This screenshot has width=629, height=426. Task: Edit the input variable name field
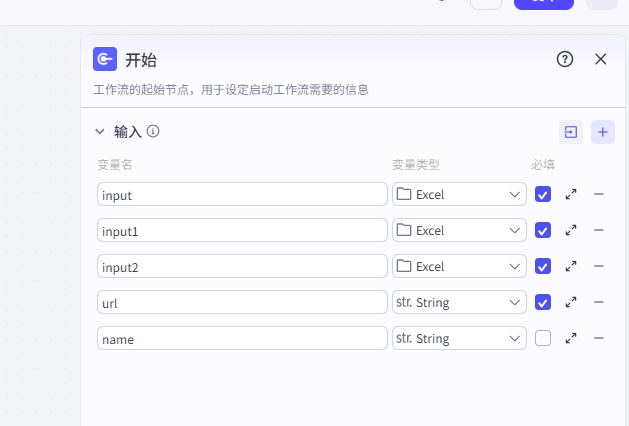pyautogui.click(x=242, y=194)
